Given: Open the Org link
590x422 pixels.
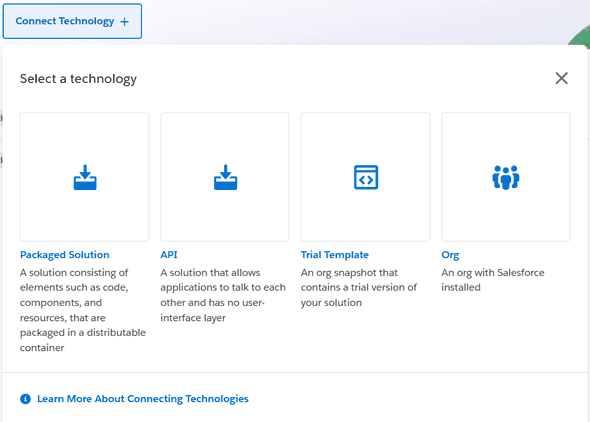Looking at the screenshot, I should [450, 255].
